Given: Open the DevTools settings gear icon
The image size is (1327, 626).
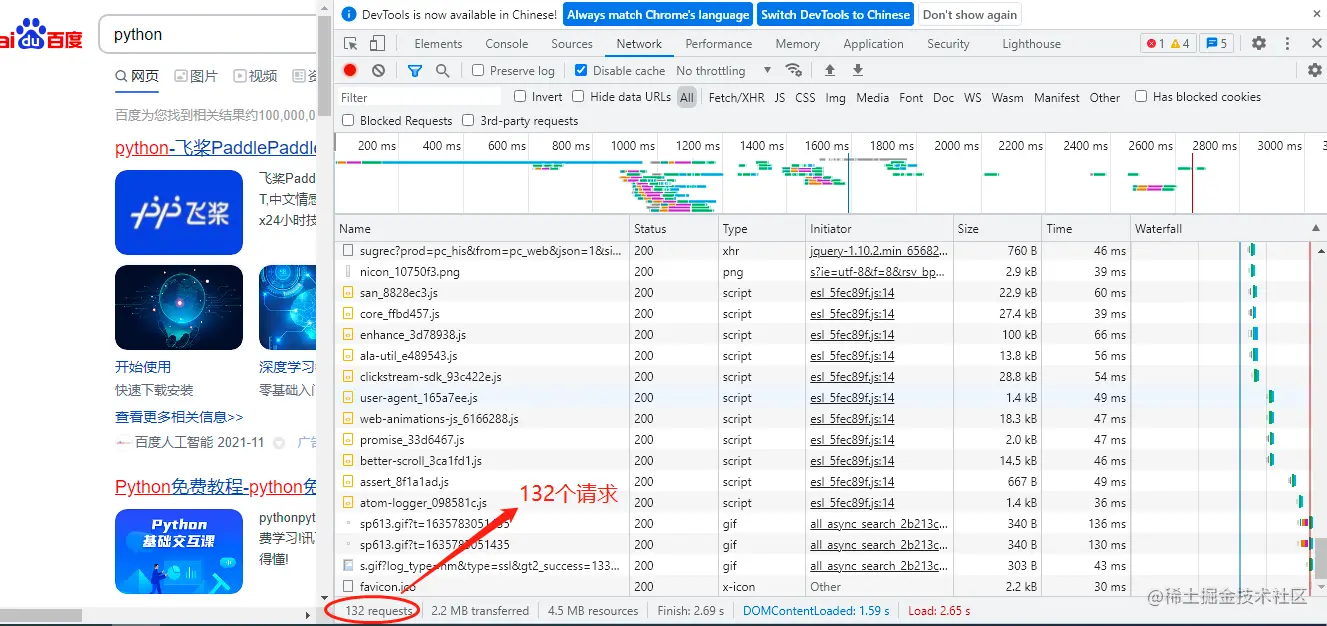Looking at the screenshot, I should (1259, 43).
